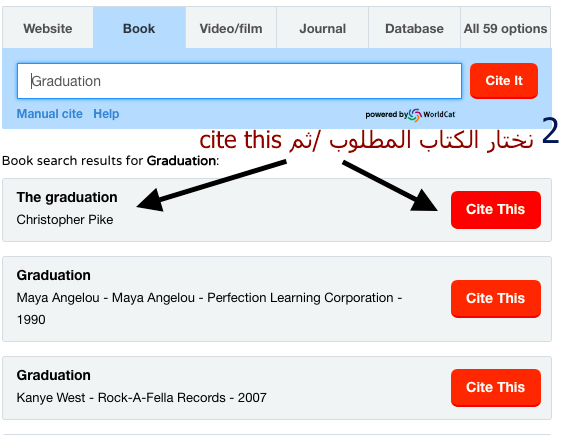Choose the Journal tab
This screenshot has width=576, height=435.
point(323,28)
